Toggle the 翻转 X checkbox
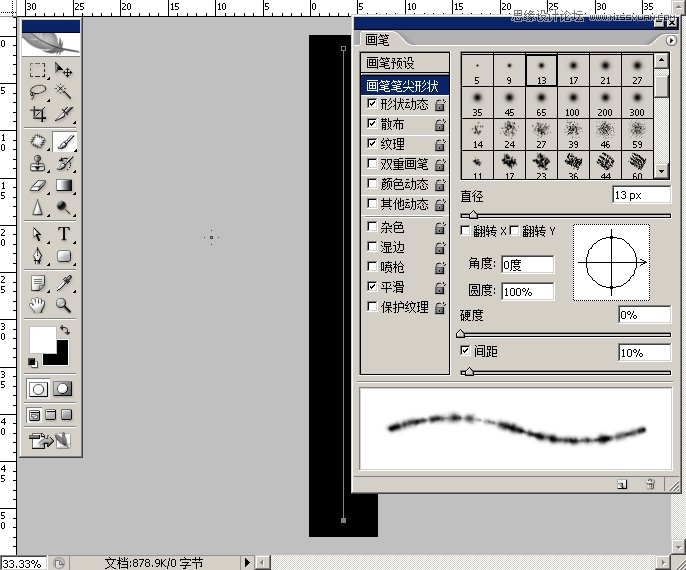 click(465, 231)
